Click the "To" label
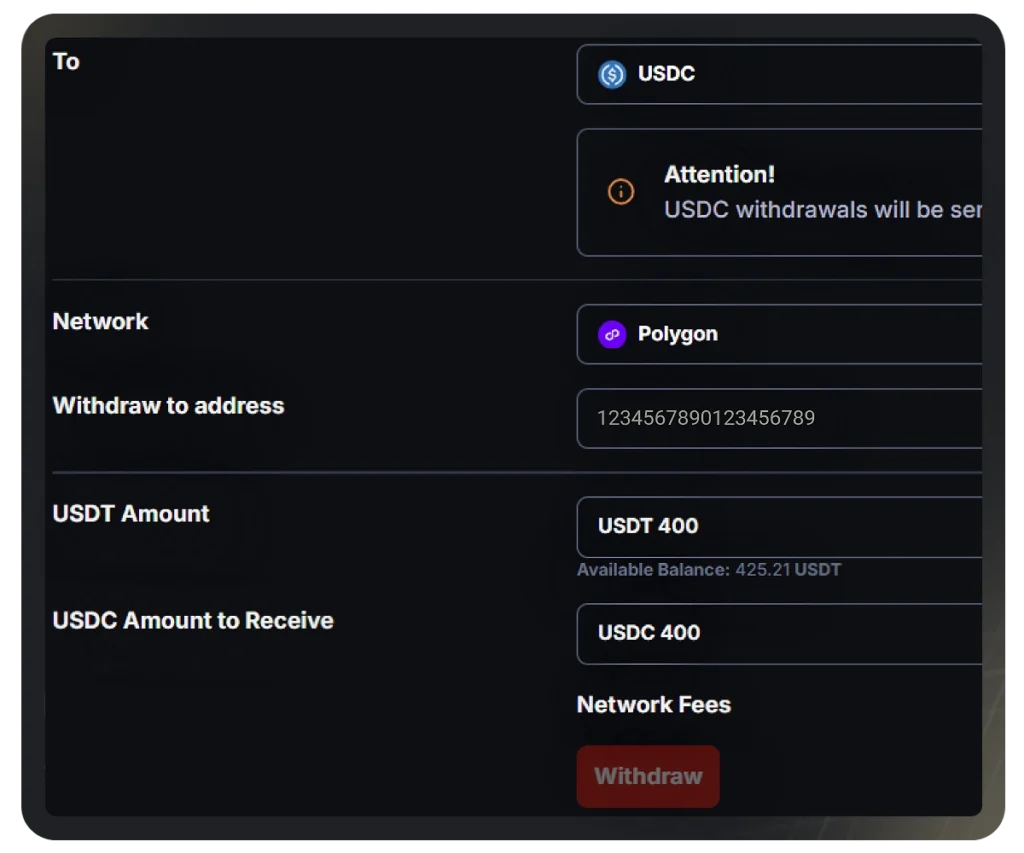The image size is (1024, 853). click(66, 61)
